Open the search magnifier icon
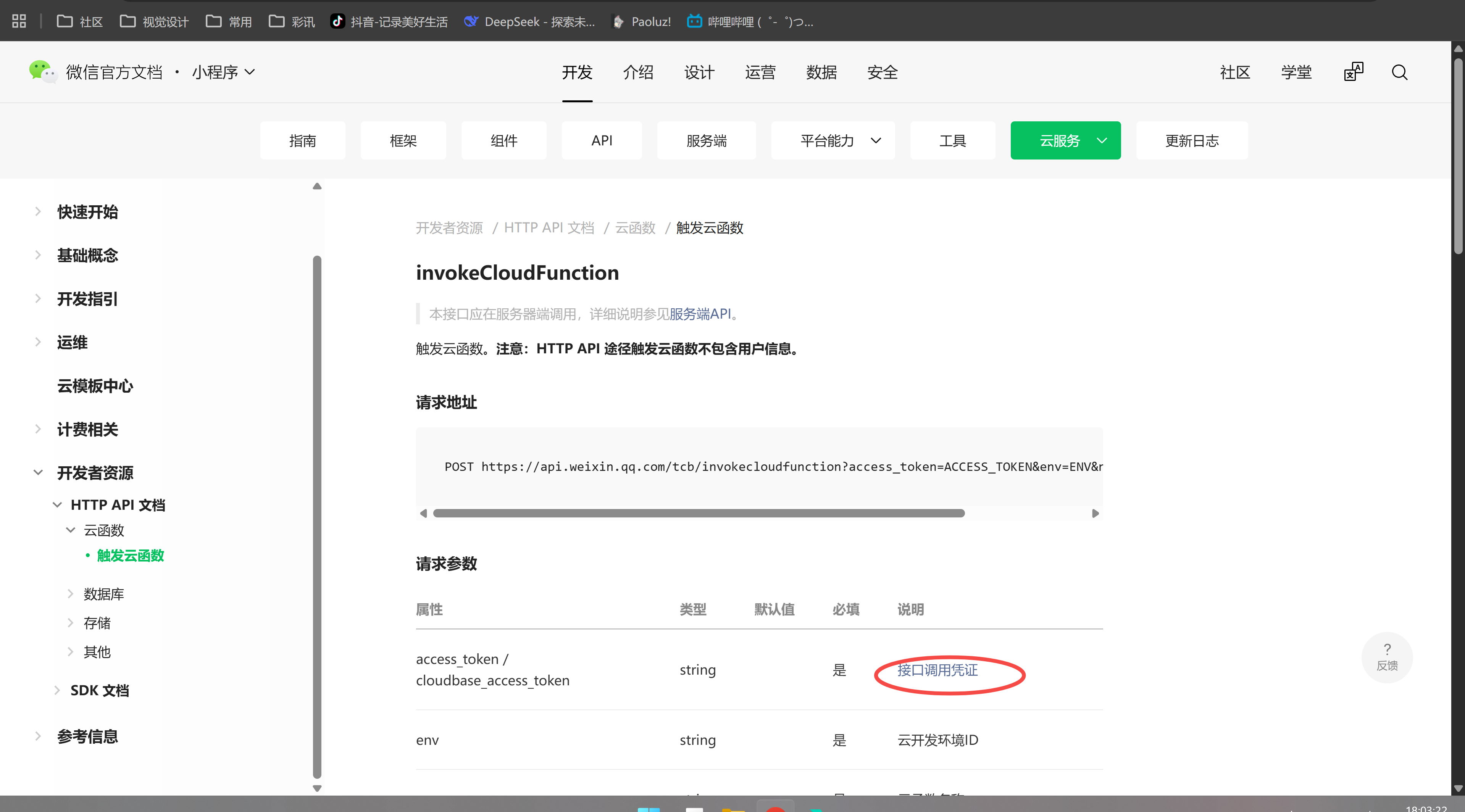1465x812 pixels. point(1400,72)
